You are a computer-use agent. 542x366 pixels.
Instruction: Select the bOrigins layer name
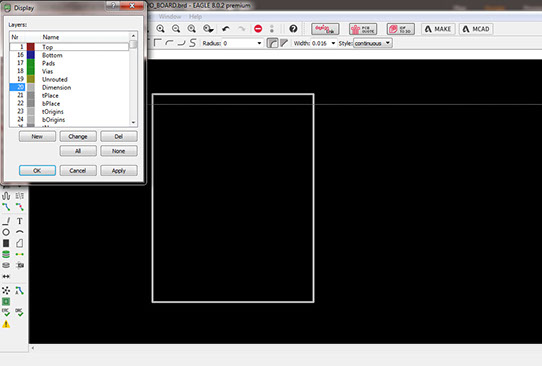(53, 120)
